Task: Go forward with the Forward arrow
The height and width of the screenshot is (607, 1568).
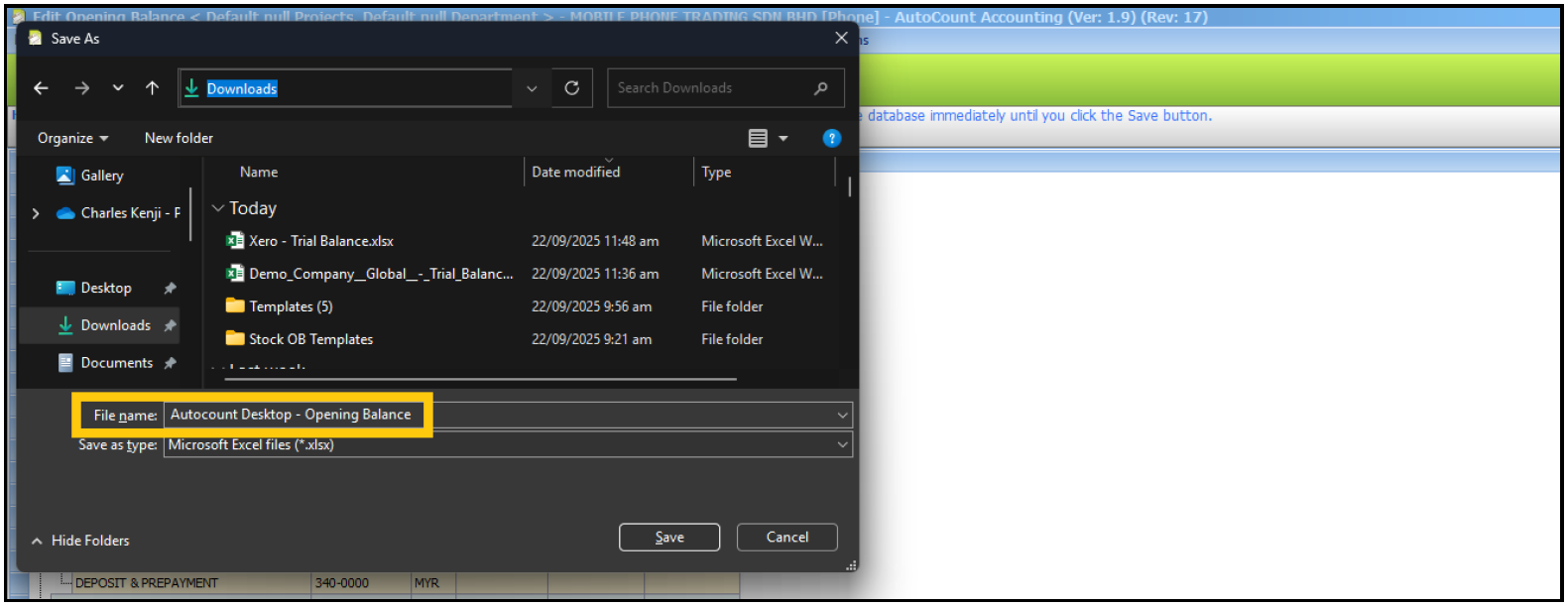Action: pos(82,88)
